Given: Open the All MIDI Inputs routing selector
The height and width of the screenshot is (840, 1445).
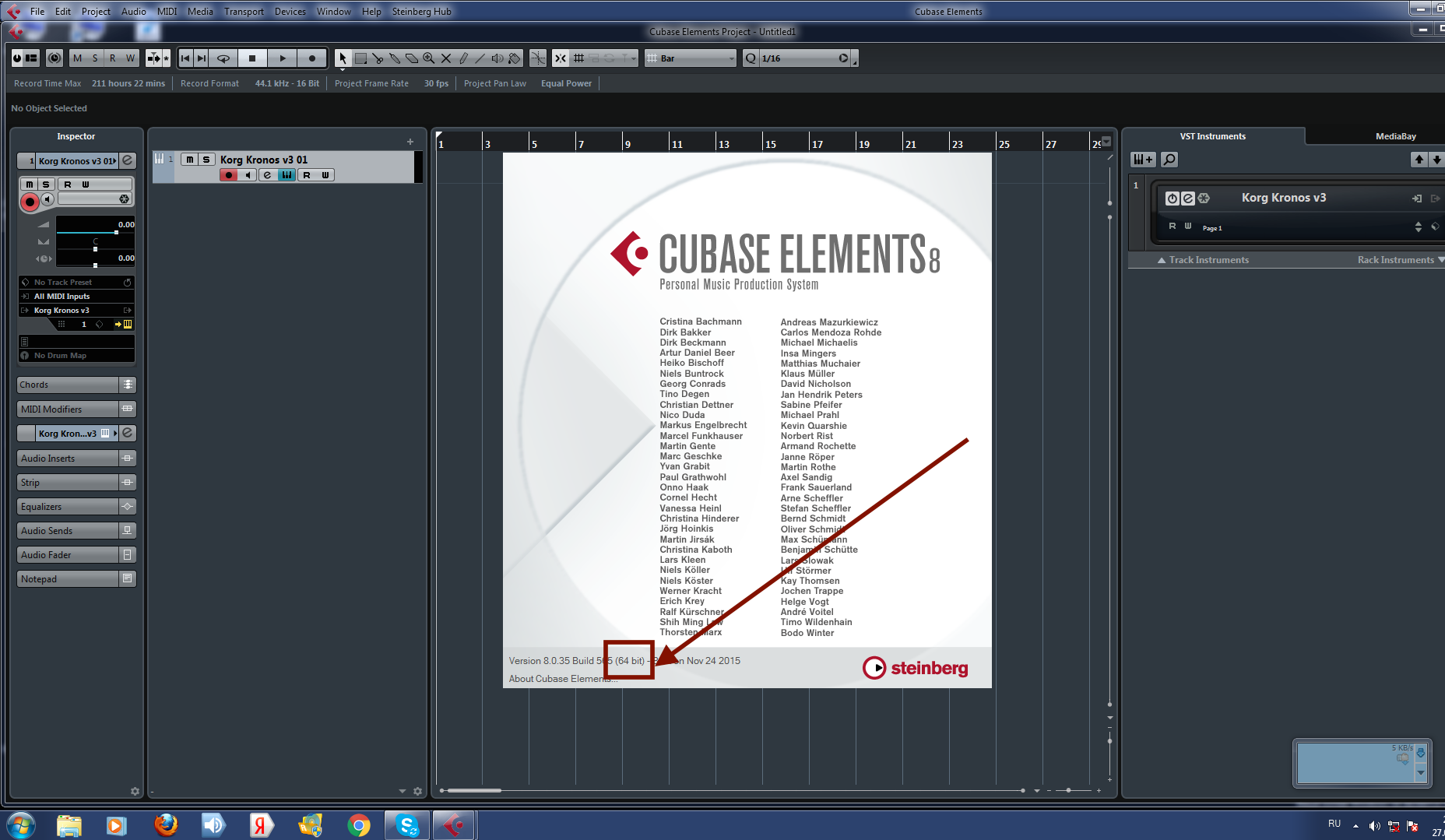Looking at the screenshot, I should click(76, 297).
